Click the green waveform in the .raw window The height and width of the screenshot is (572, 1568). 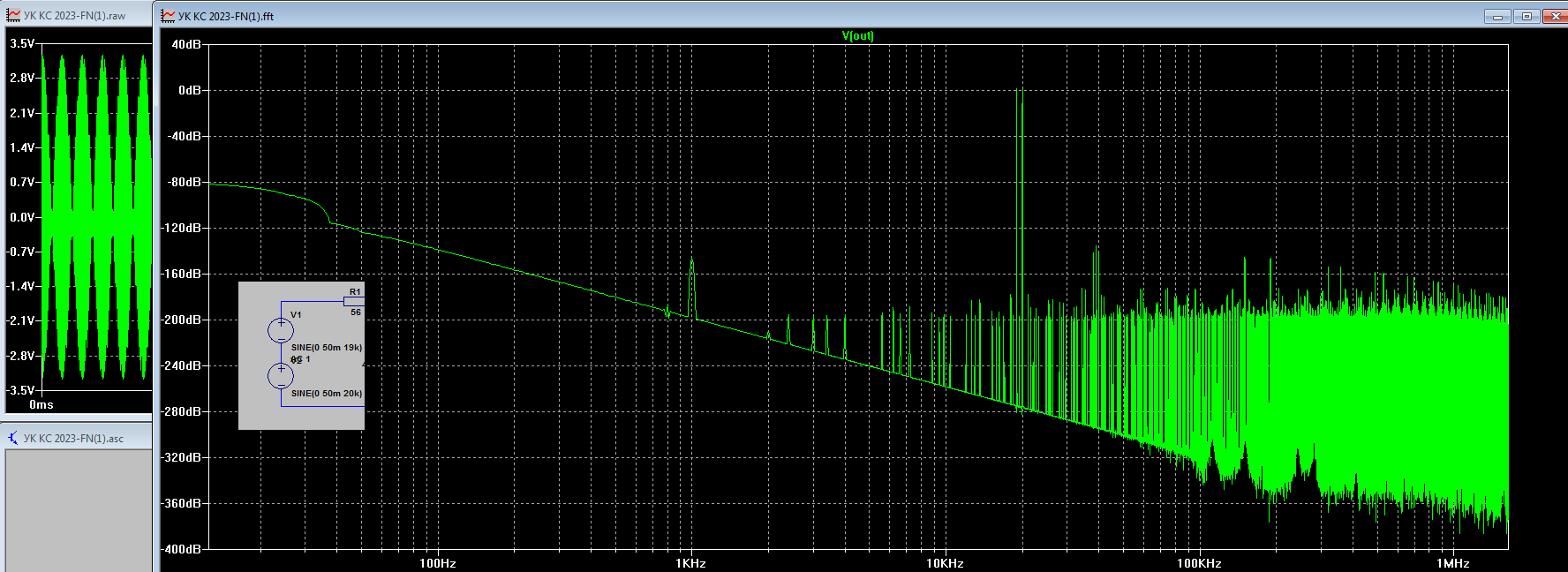pos(95,217)
